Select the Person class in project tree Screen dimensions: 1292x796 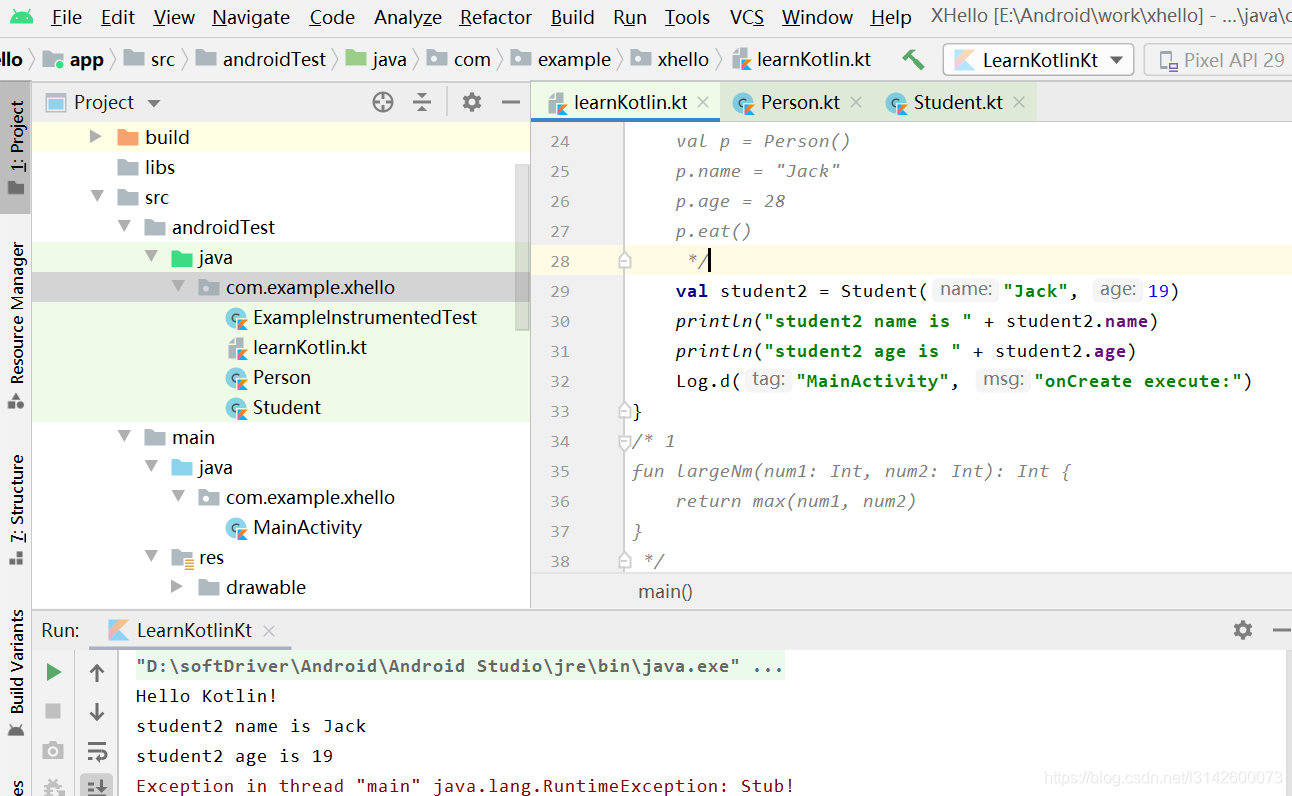pyautogui.click(x=281, y=377)
